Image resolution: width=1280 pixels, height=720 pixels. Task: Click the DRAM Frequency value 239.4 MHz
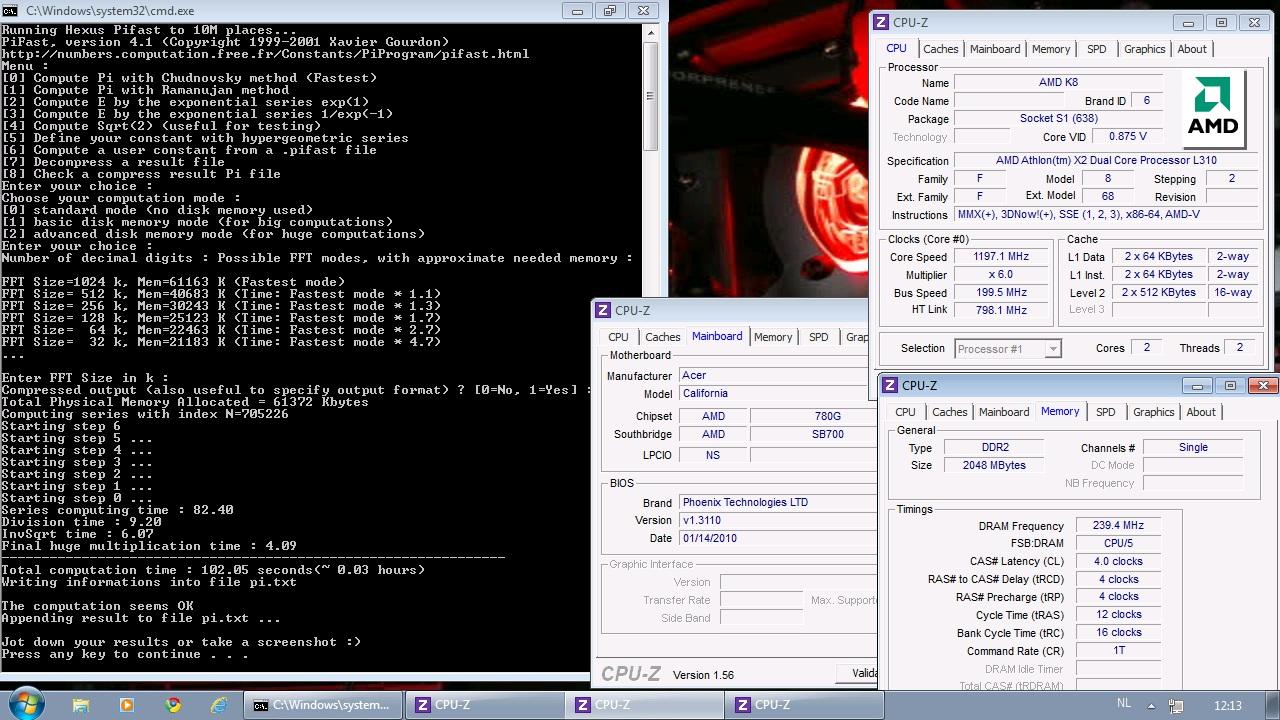click(x=1119, y=525)
